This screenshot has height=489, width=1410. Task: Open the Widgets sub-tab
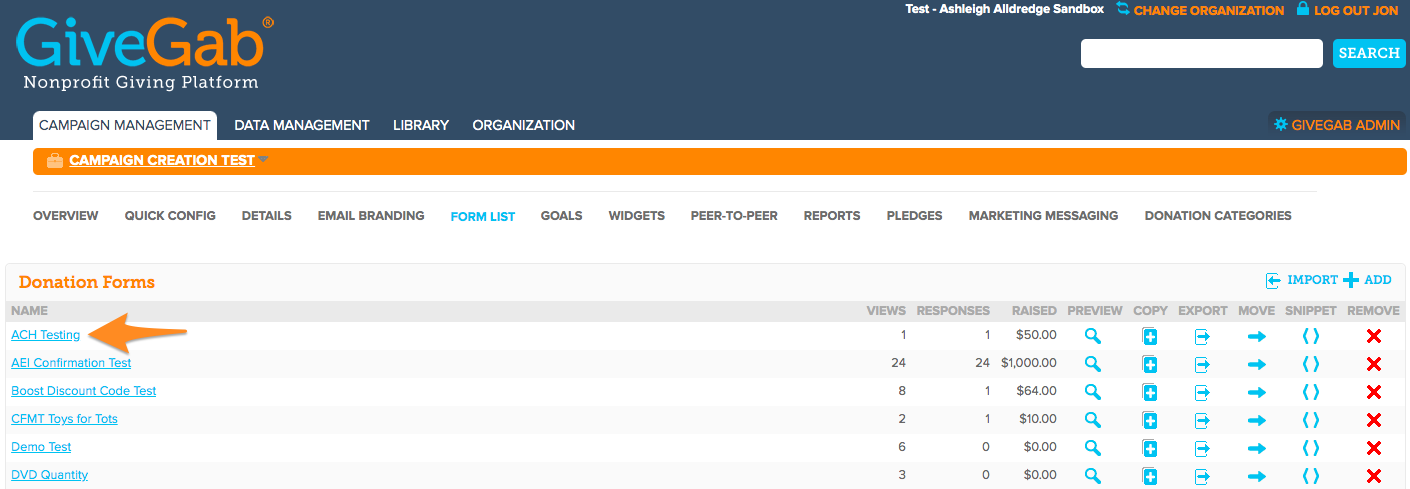637,216
